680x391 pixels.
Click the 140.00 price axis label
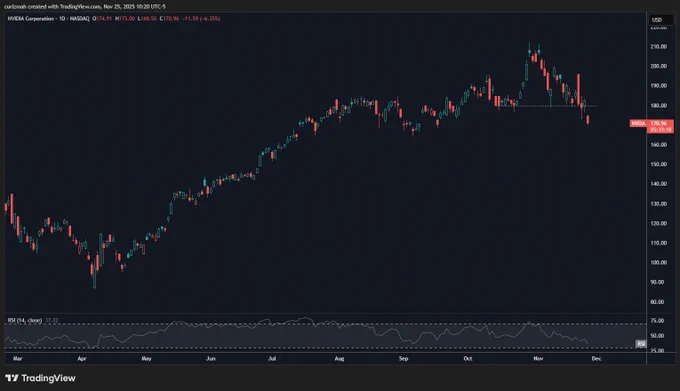pyautogui.click(x=658, y=184)
